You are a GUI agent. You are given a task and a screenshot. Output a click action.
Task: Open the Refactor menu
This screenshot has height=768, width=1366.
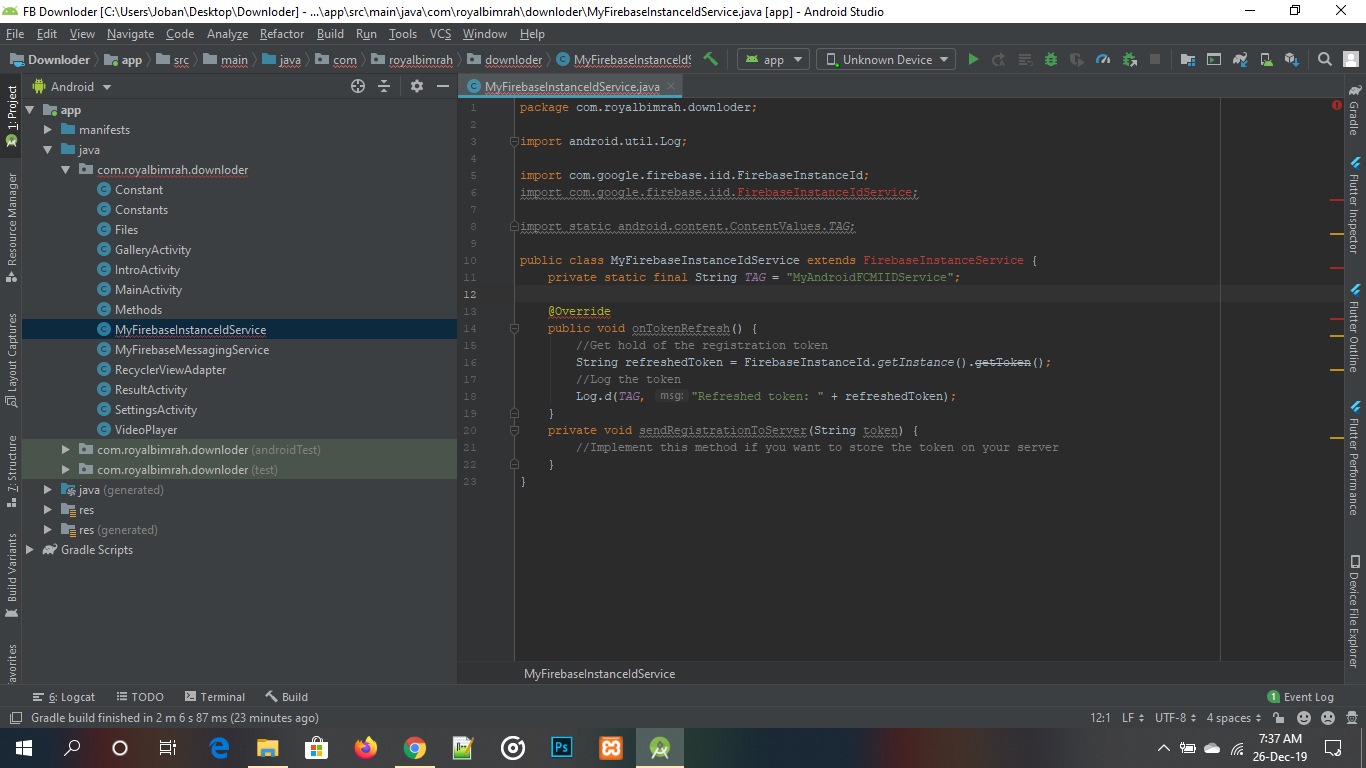282,34
